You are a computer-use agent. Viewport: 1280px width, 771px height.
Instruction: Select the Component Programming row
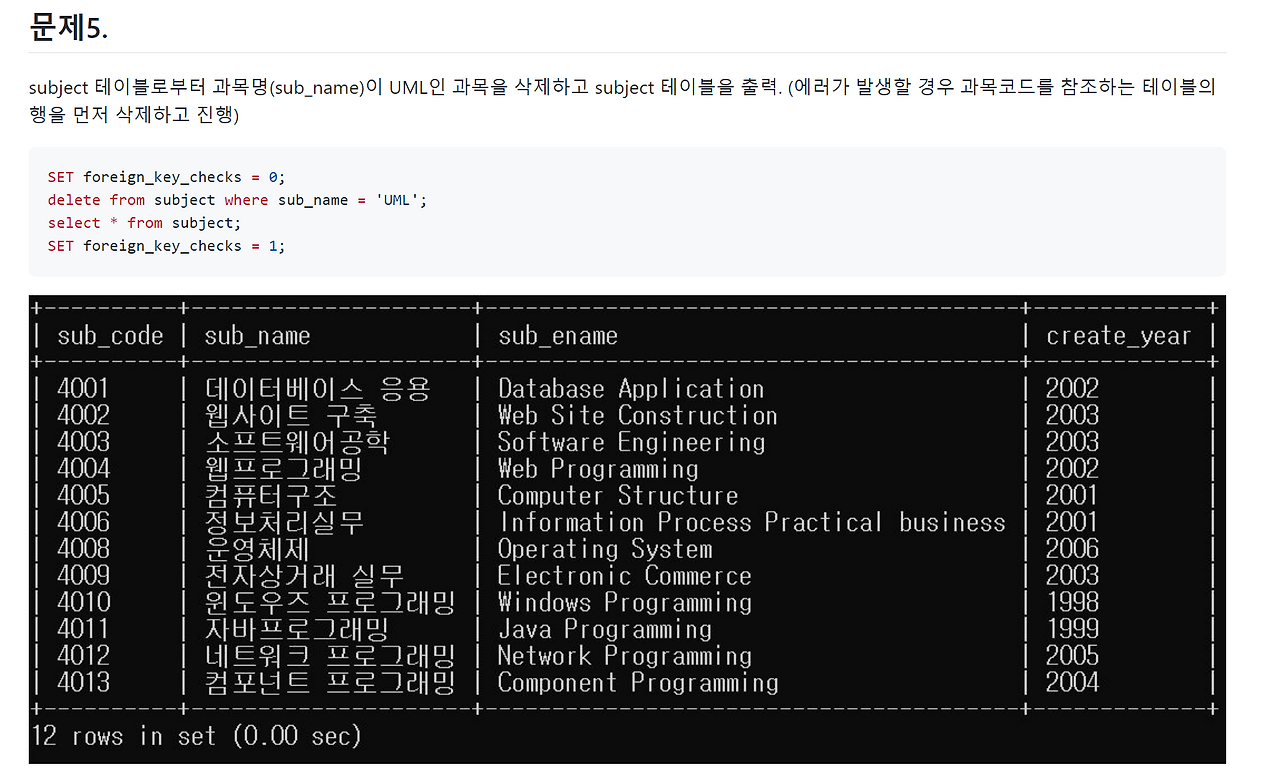636,682
